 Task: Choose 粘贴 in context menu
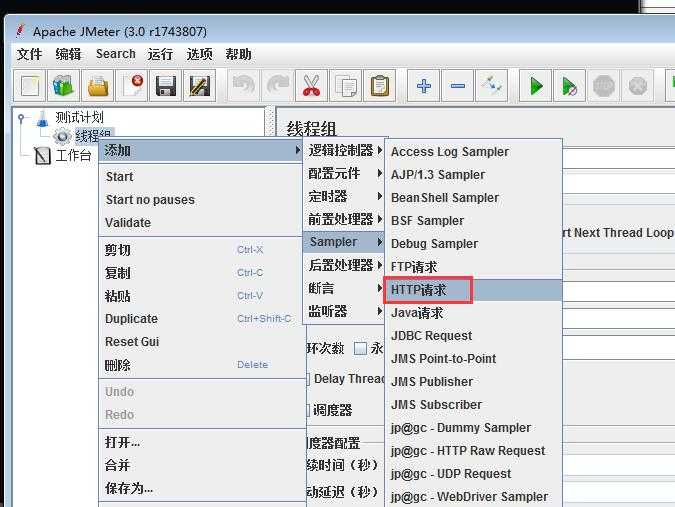pyautogui.click(x=201, y=296)
